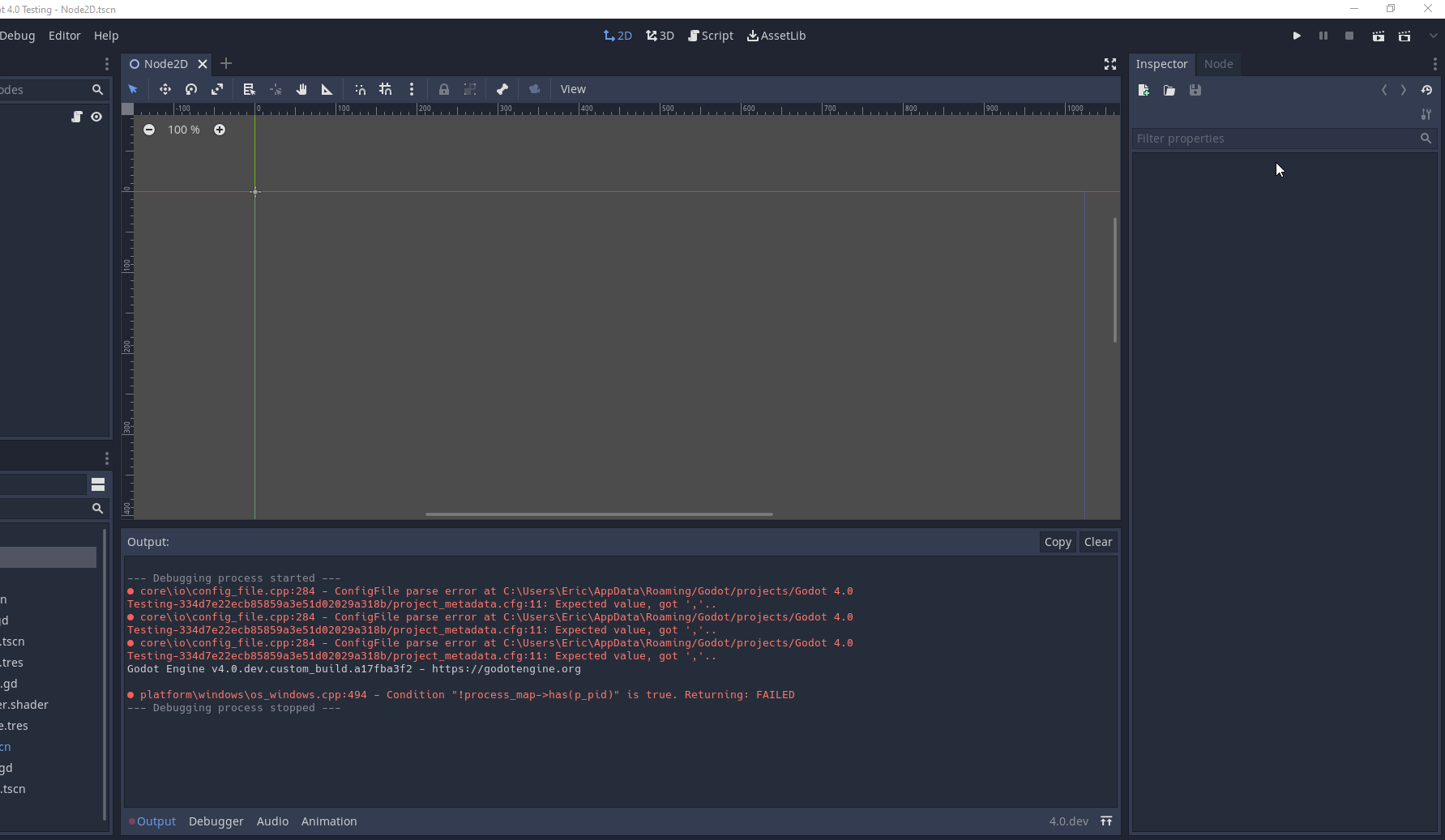Select the Move tool
This screenshot has width=1445, height=840.
click(165, 89)
